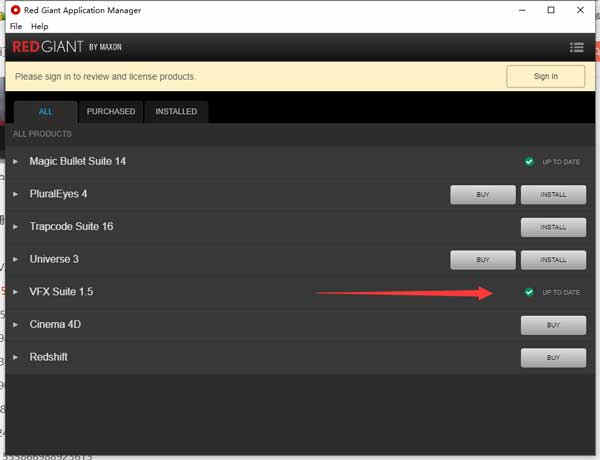Buy PluralEyes 4
Image resolution: width=600 pixels, height=460 pixels.
click(x=483, y=195)
